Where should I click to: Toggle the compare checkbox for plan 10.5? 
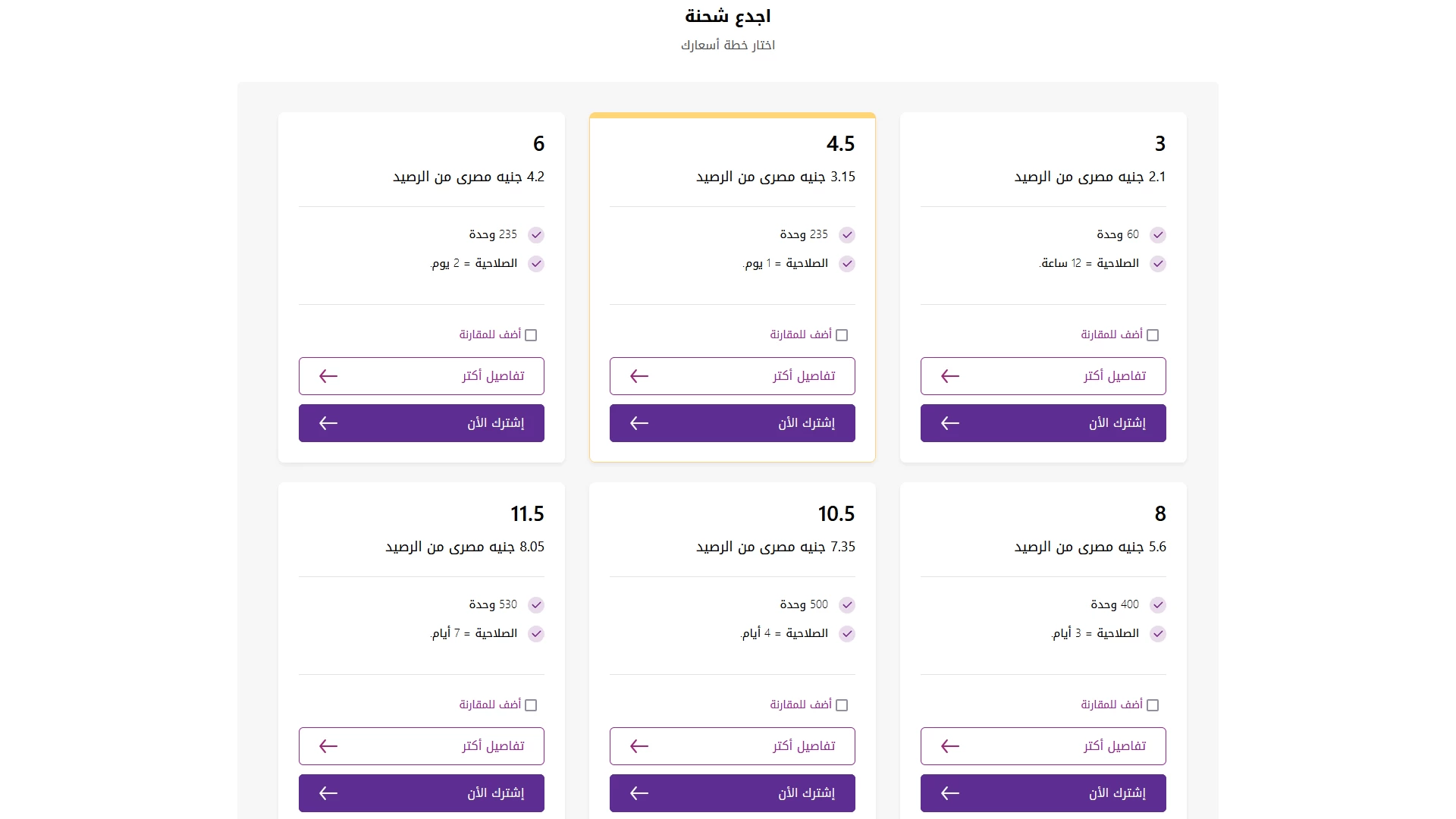(x=842, y=705)
